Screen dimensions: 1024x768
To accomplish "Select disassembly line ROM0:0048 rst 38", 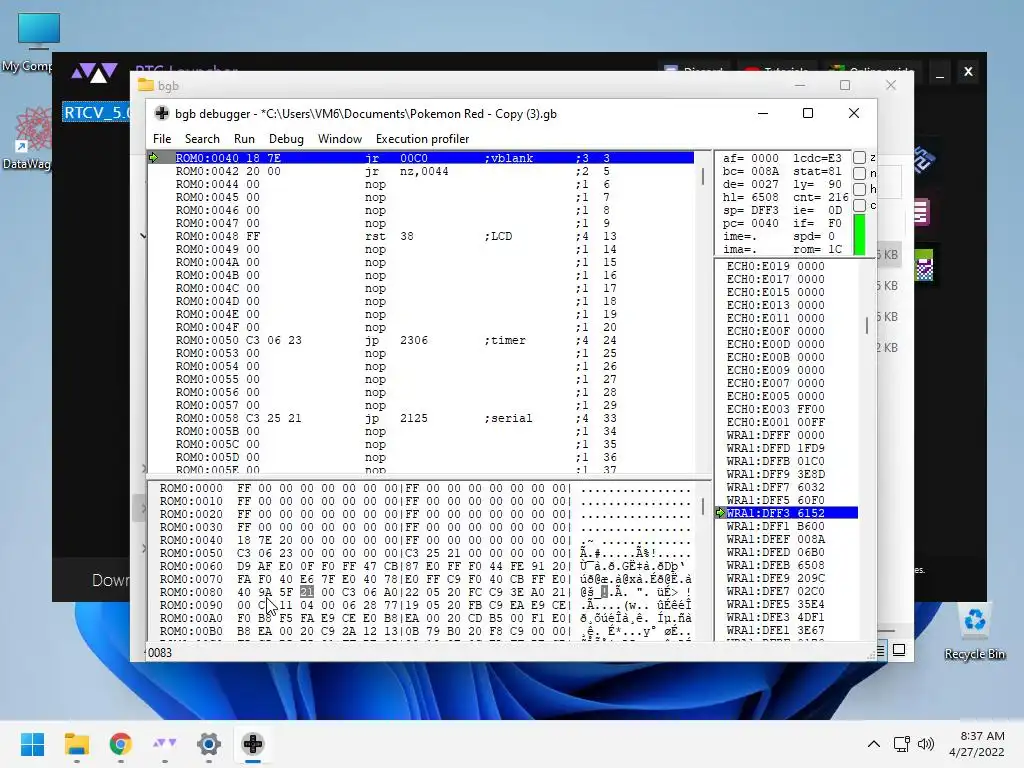I will pyautogui.click(x=421, y=236).
